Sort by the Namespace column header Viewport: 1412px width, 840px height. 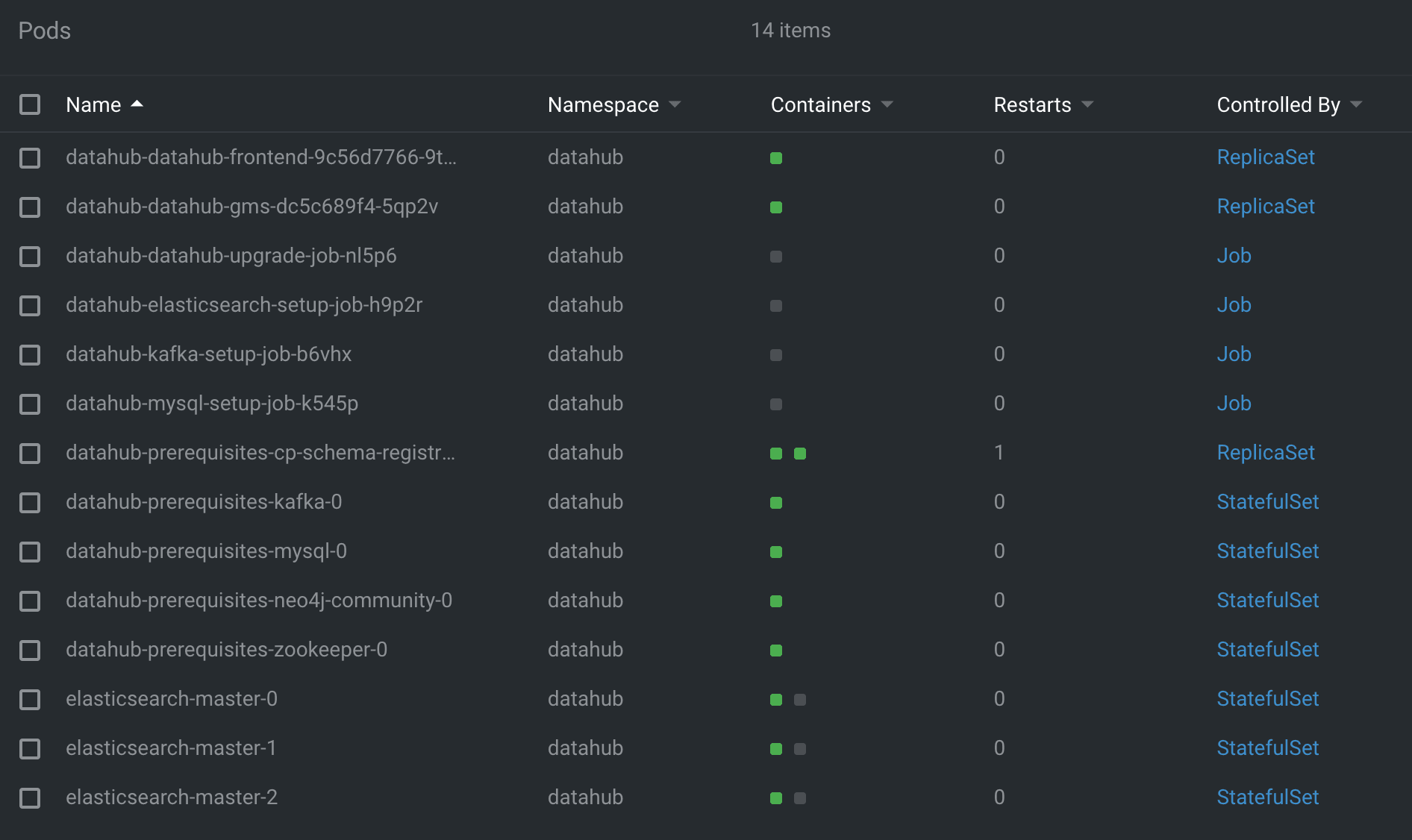[x=614, y=104]
